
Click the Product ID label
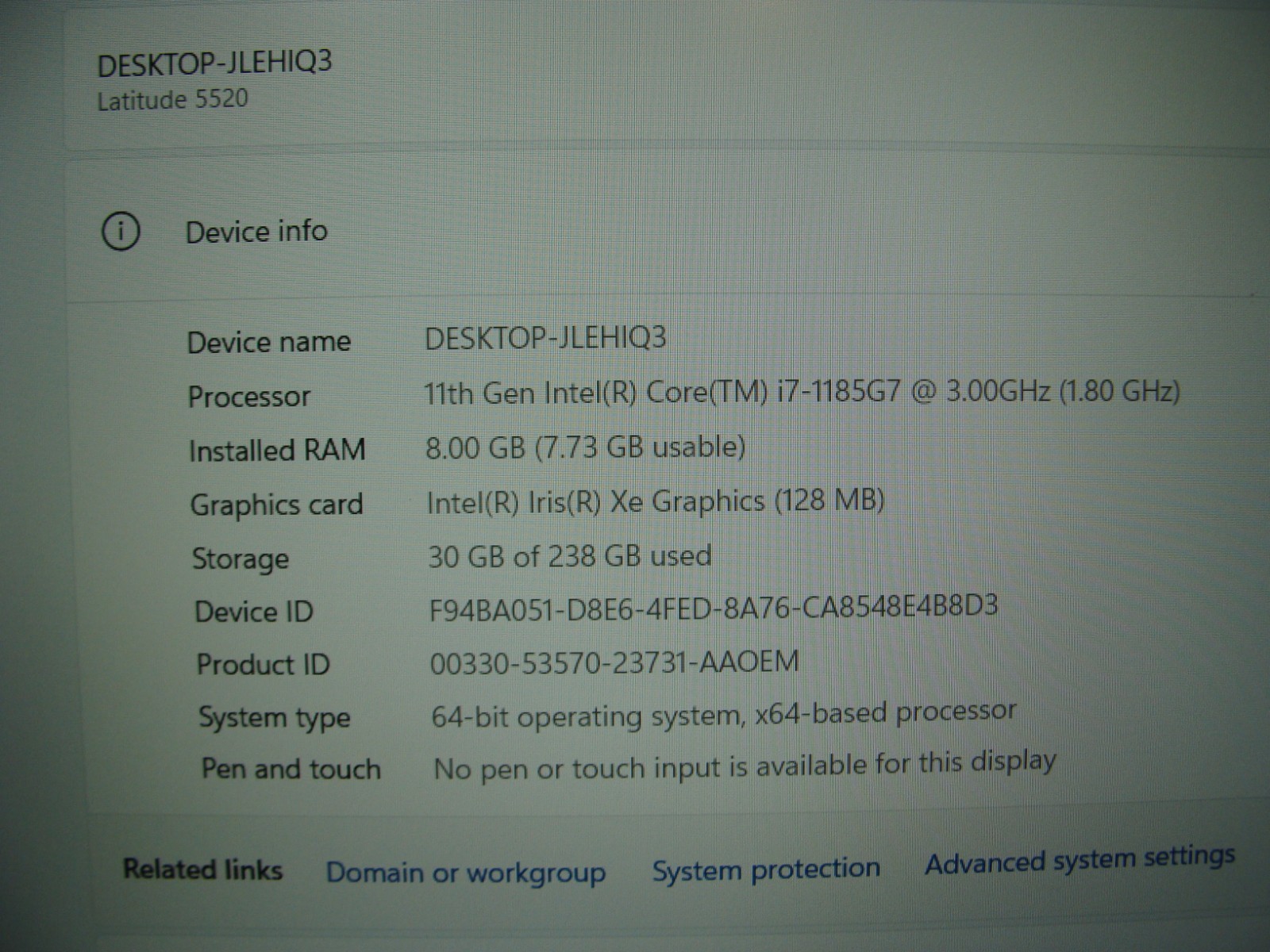pyautogui.click(x=263, y=664)
